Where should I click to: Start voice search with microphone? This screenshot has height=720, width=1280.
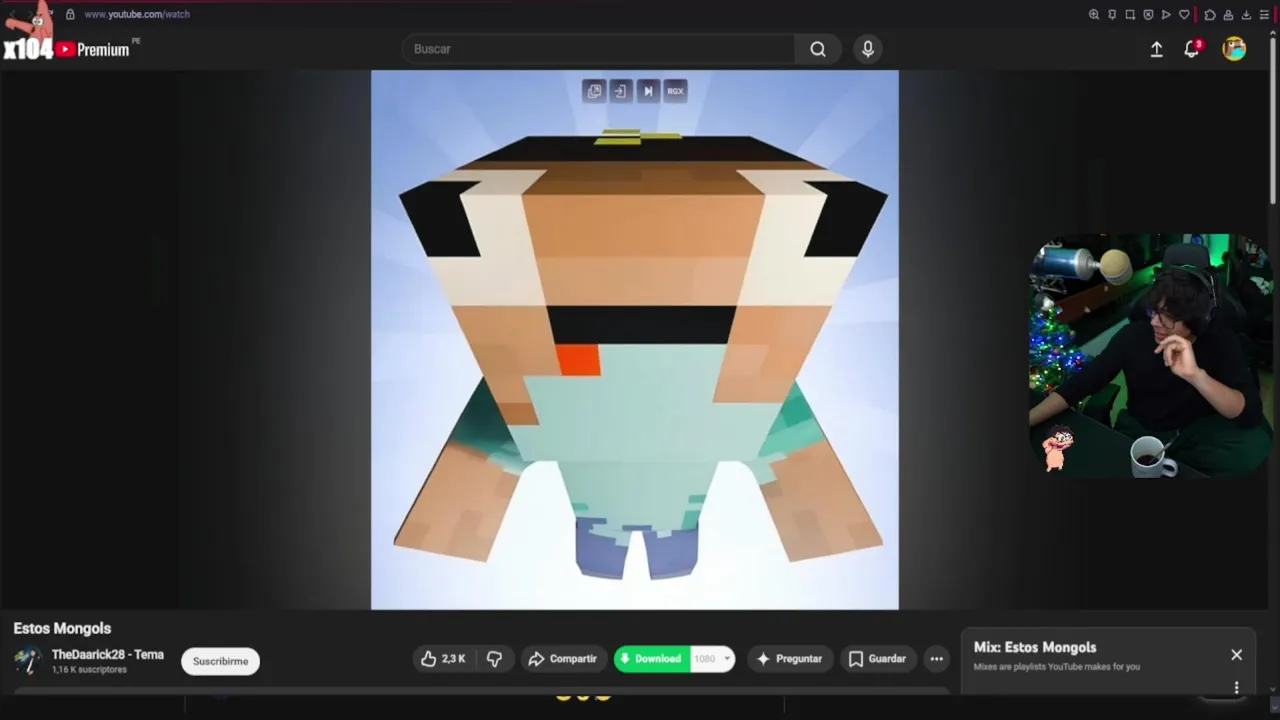(868, 49)
